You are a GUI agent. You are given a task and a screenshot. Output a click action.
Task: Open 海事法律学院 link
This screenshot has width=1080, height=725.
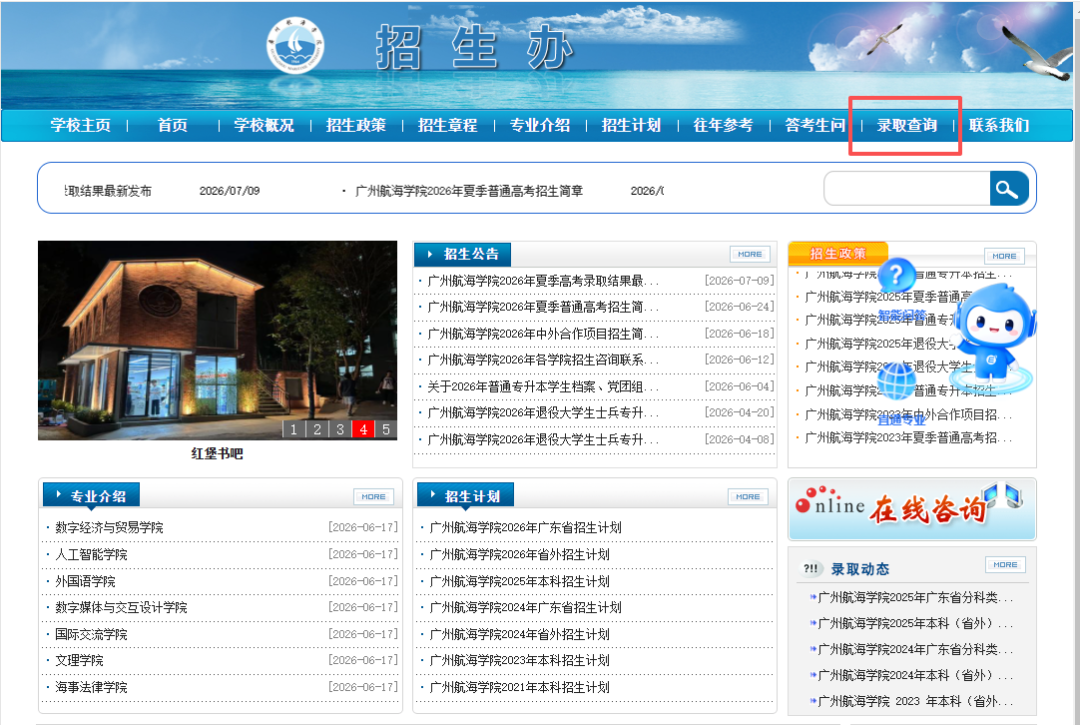(x=91, y=687)
